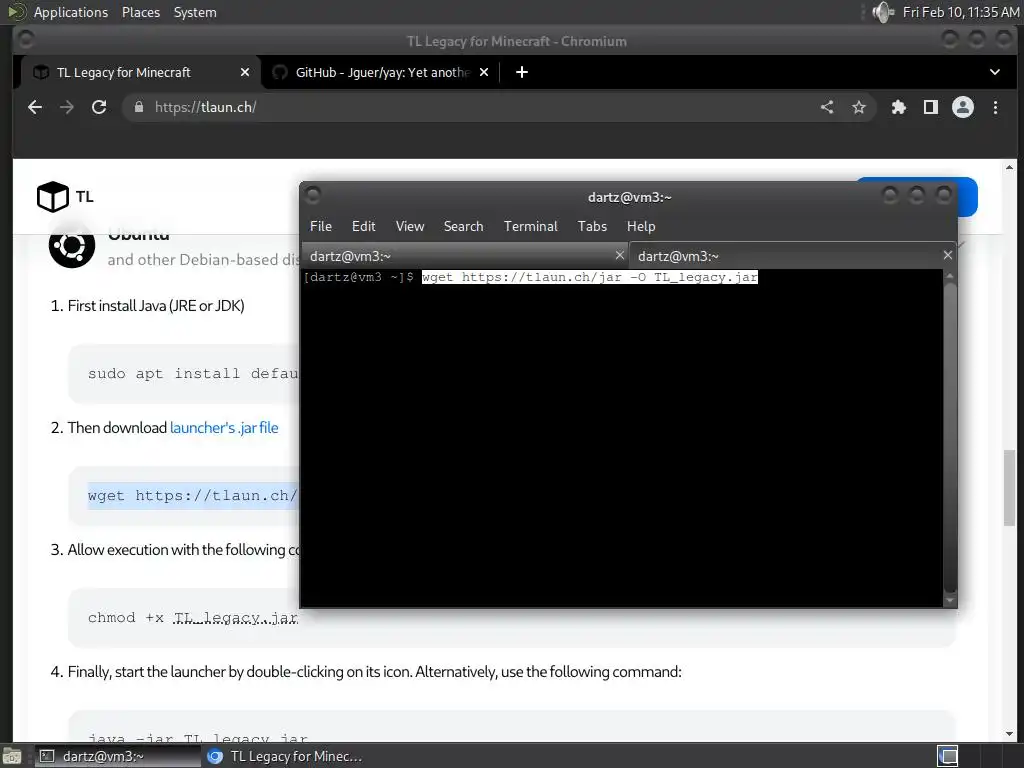Open the Applications menu
1024x768 pixels.
tap(71, 12)
